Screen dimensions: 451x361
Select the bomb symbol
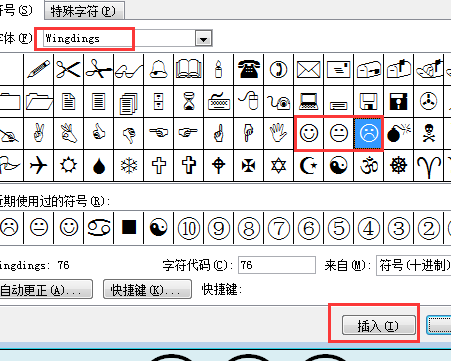tap(399, 133)
